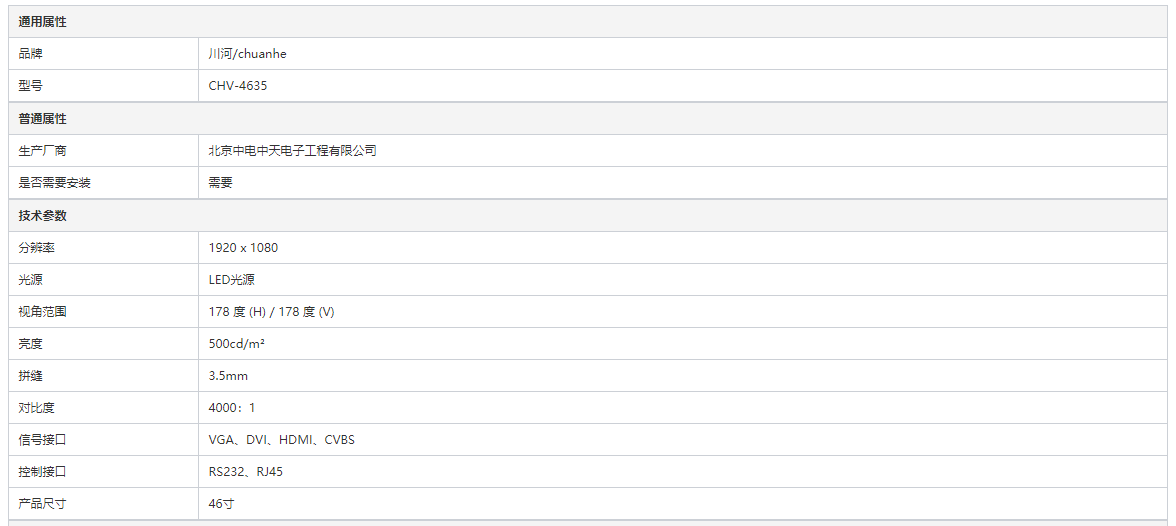Click the model value CHV-4635
The width and height of the screenshot is (1176, 526).
238,86
